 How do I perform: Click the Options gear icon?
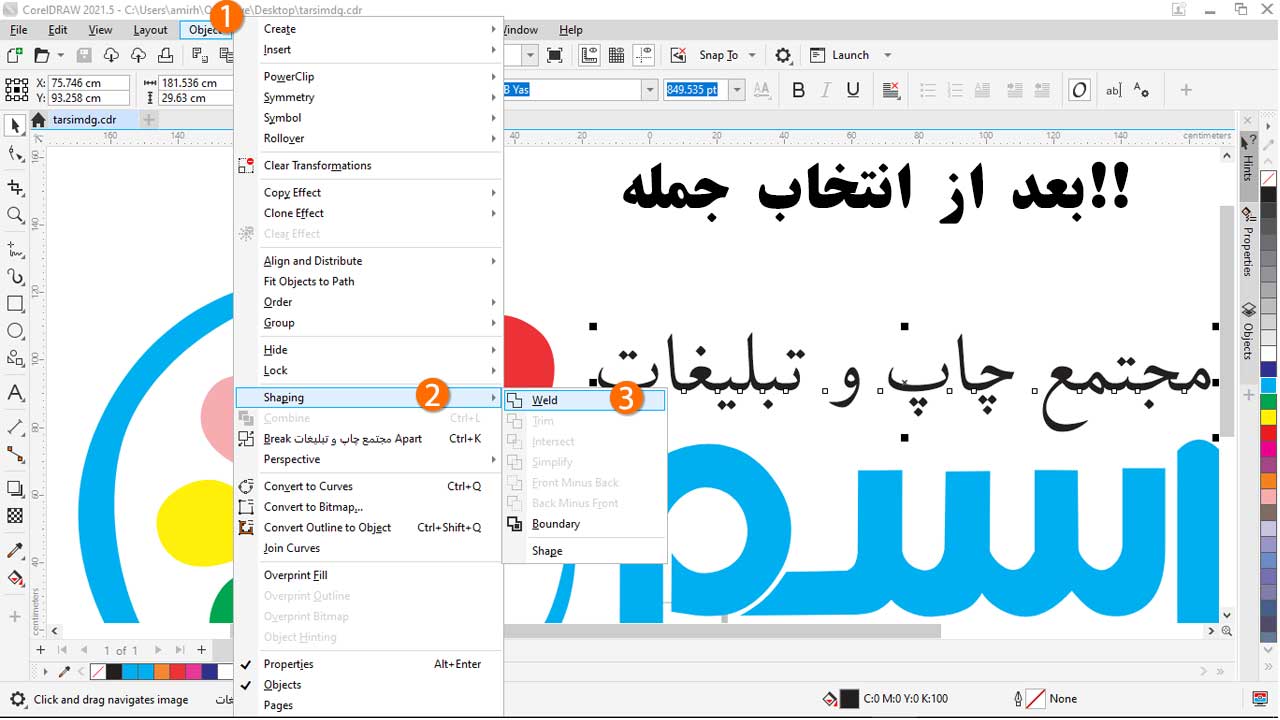[783, 56]
